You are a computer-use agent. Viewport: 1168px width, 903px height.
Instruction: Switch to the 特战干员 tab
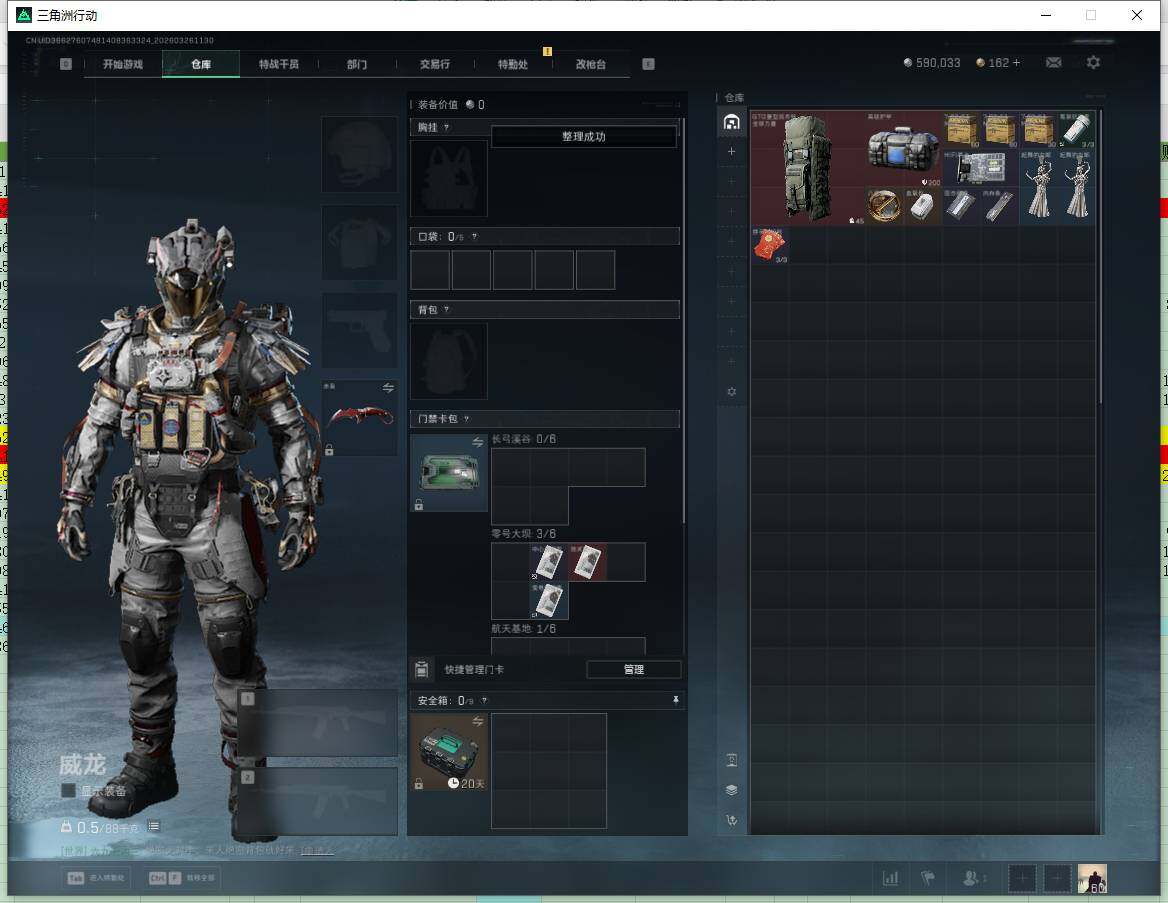(x=279, y=64)
